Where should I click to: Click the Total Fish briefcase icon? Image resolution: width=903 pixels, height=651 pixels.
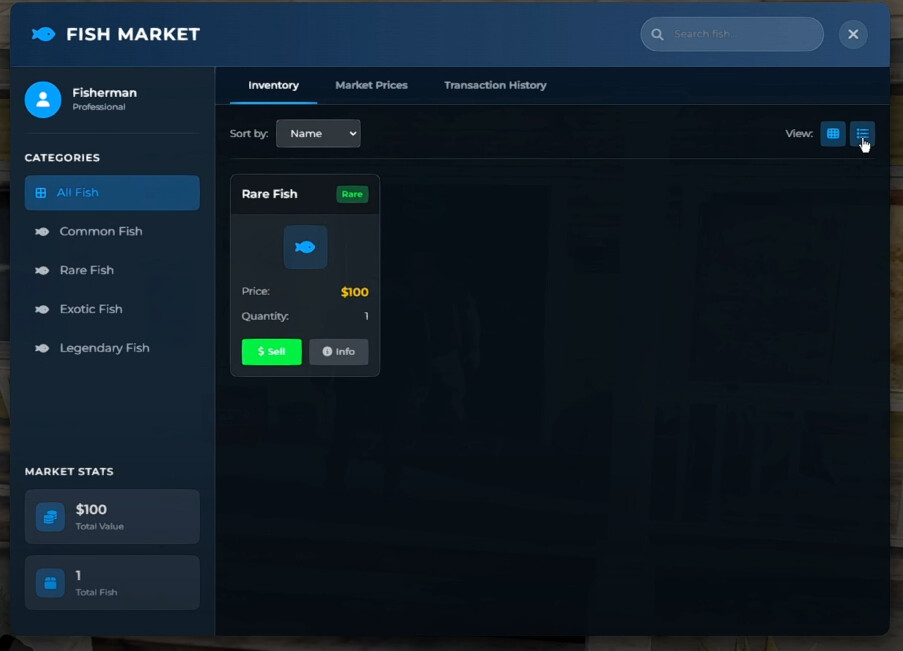tap(49, 582)
